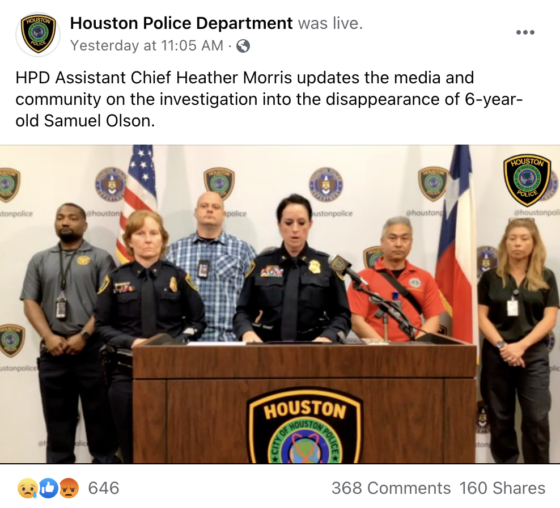
Task: Click the public globe privacy icon
Action: (x=243, y=46)
